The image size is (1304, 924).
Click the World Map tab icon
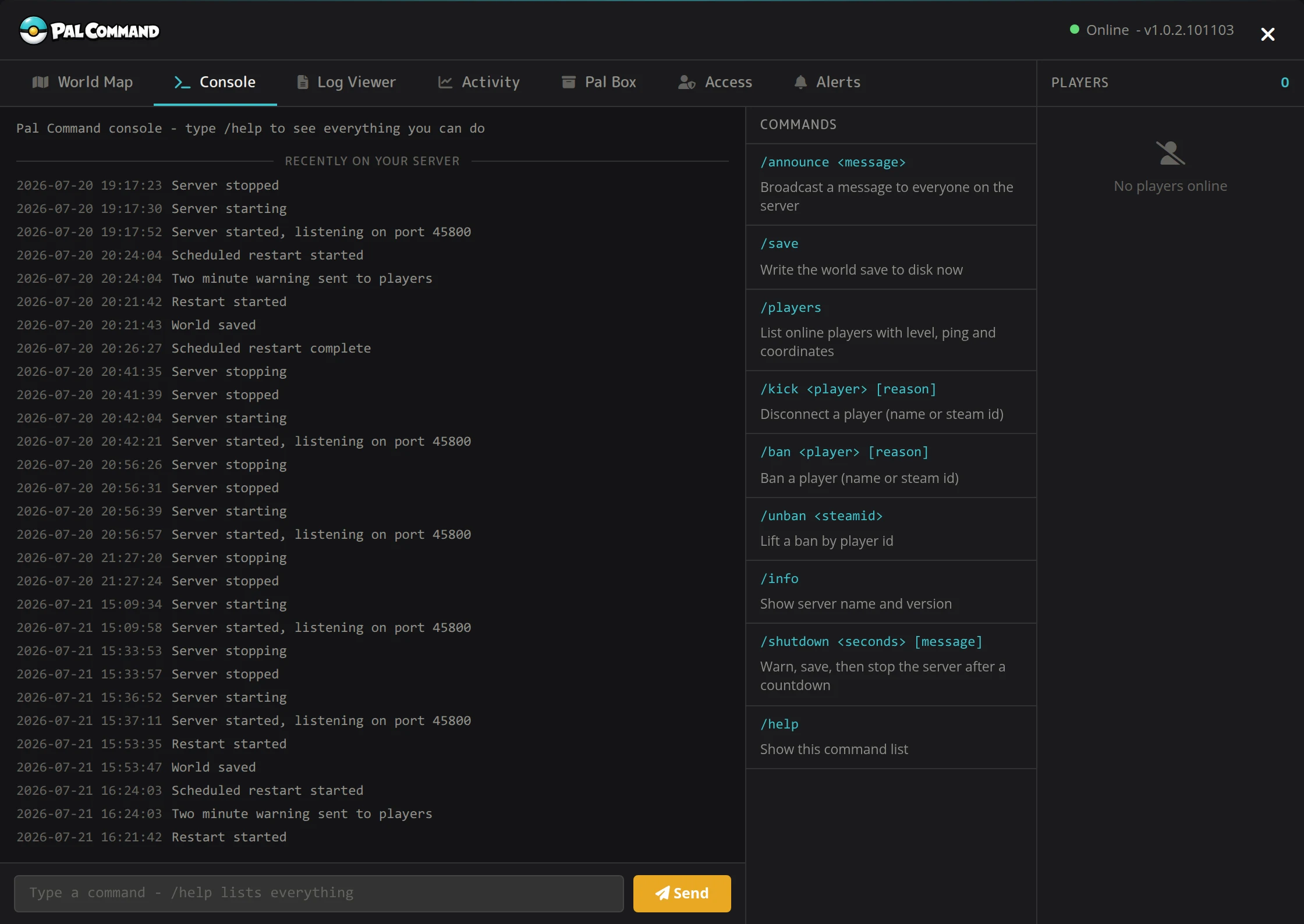[x=40, y=82]
